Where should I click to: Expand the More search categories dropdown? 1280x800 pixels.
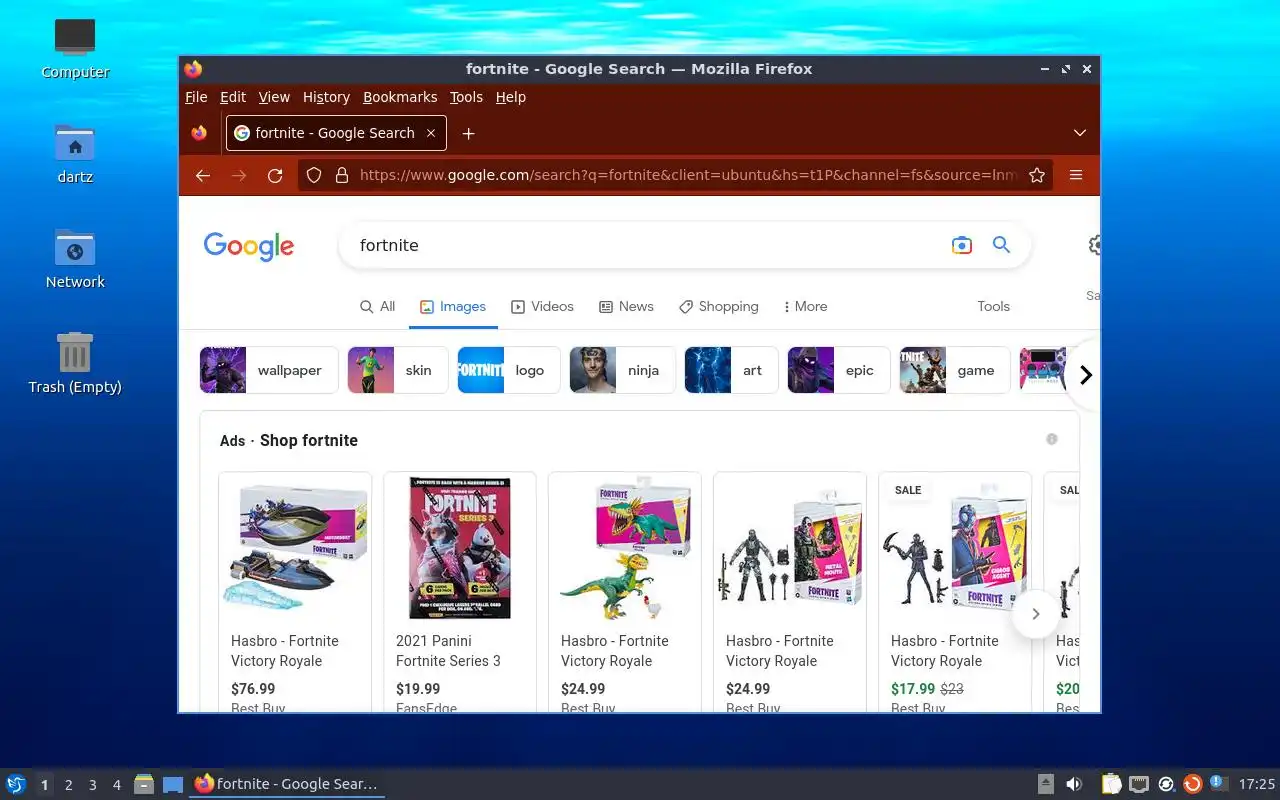805,307
